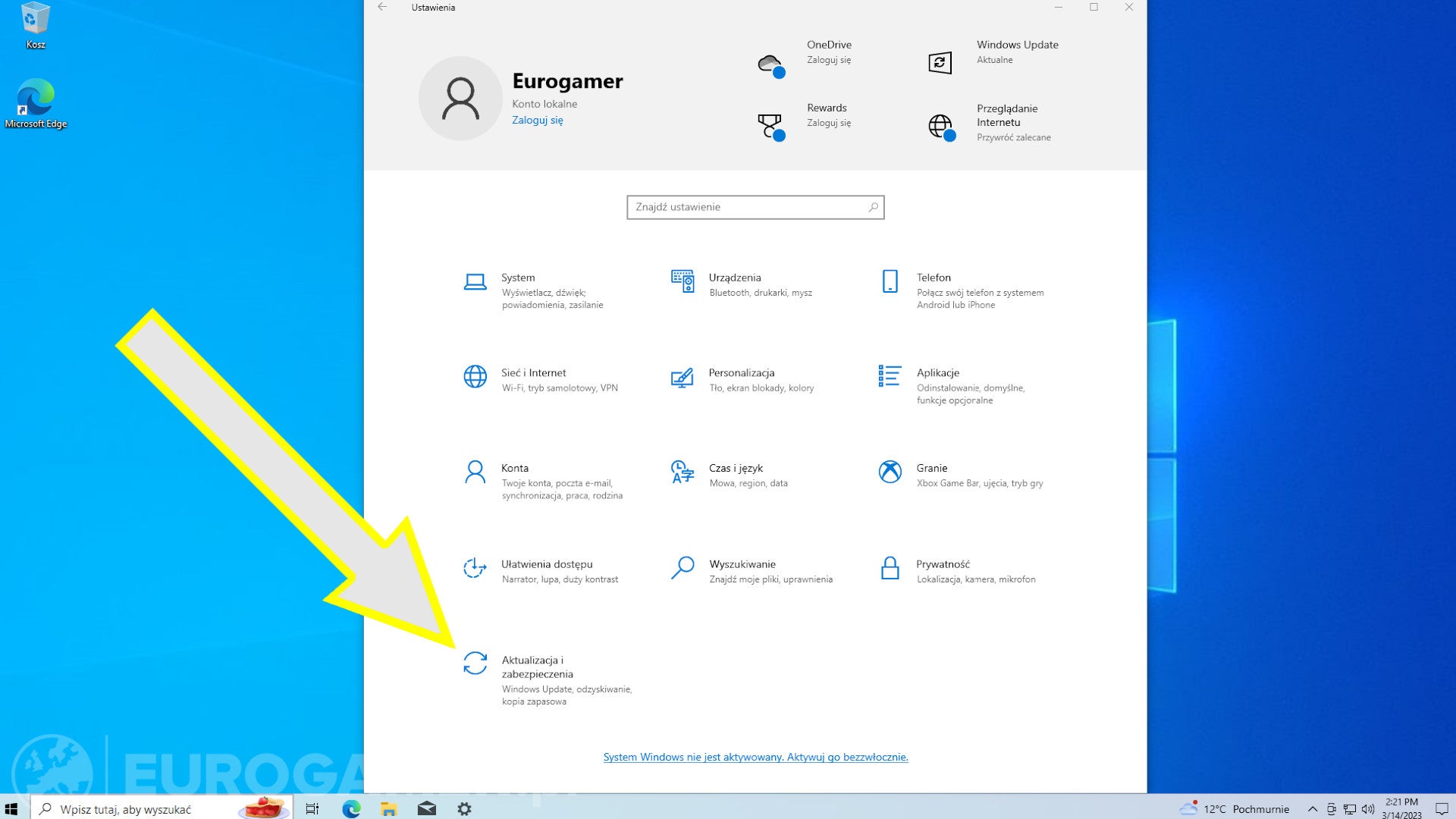1456x819 pixels.
Task: Click the Telefon phone icon
Action: 890,281
